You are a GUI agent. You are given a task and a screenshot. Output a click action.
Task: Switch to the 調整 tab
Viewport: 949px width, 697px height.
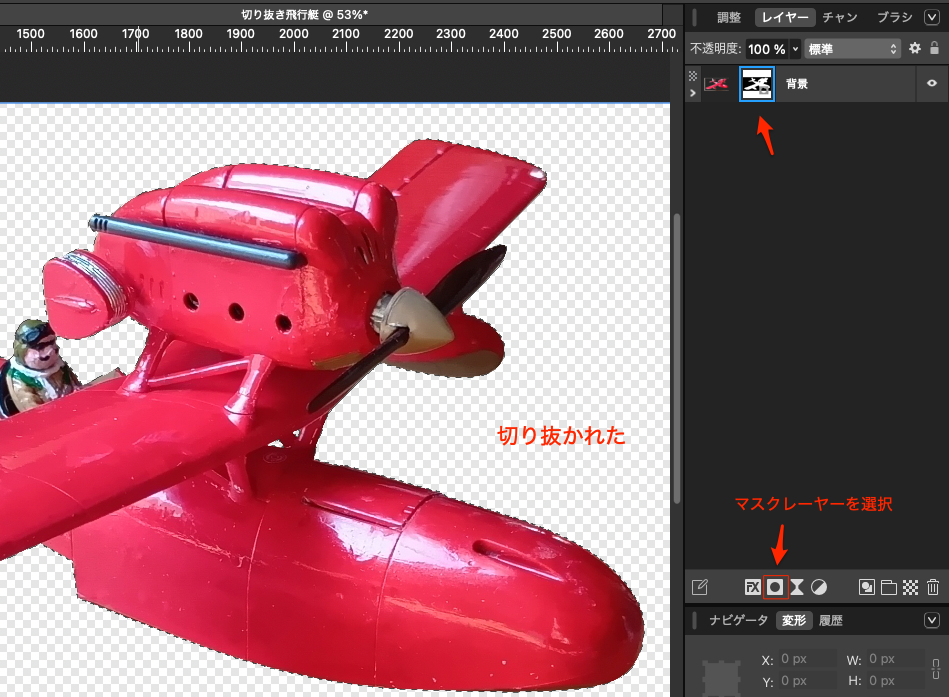729,18
